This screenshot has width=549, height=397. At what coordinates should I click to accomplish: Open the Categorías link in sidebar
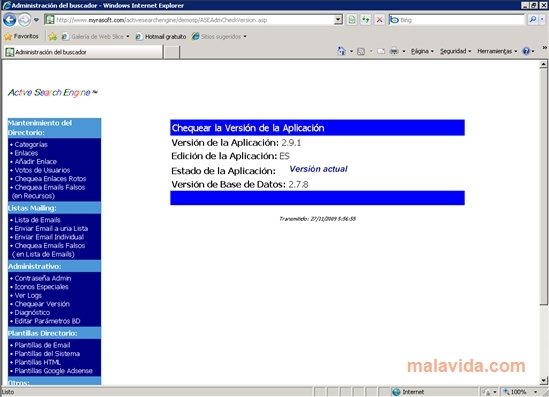tap(31, 145)
